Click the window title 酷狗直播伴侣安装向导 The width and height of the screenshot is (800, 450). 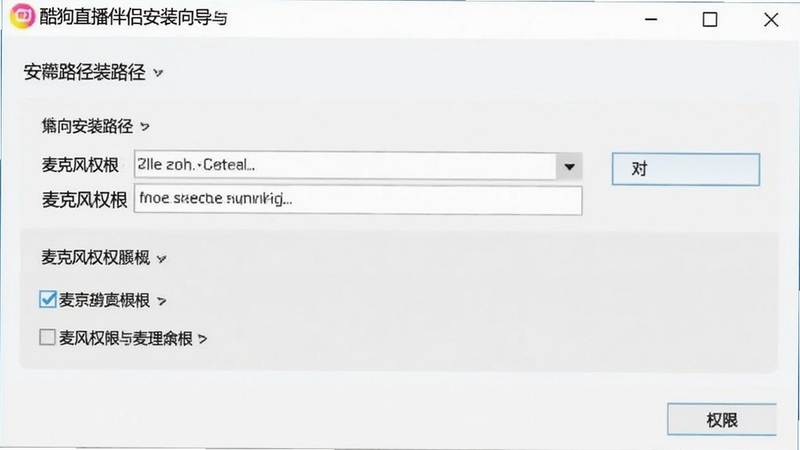click(x=133, y=17)
